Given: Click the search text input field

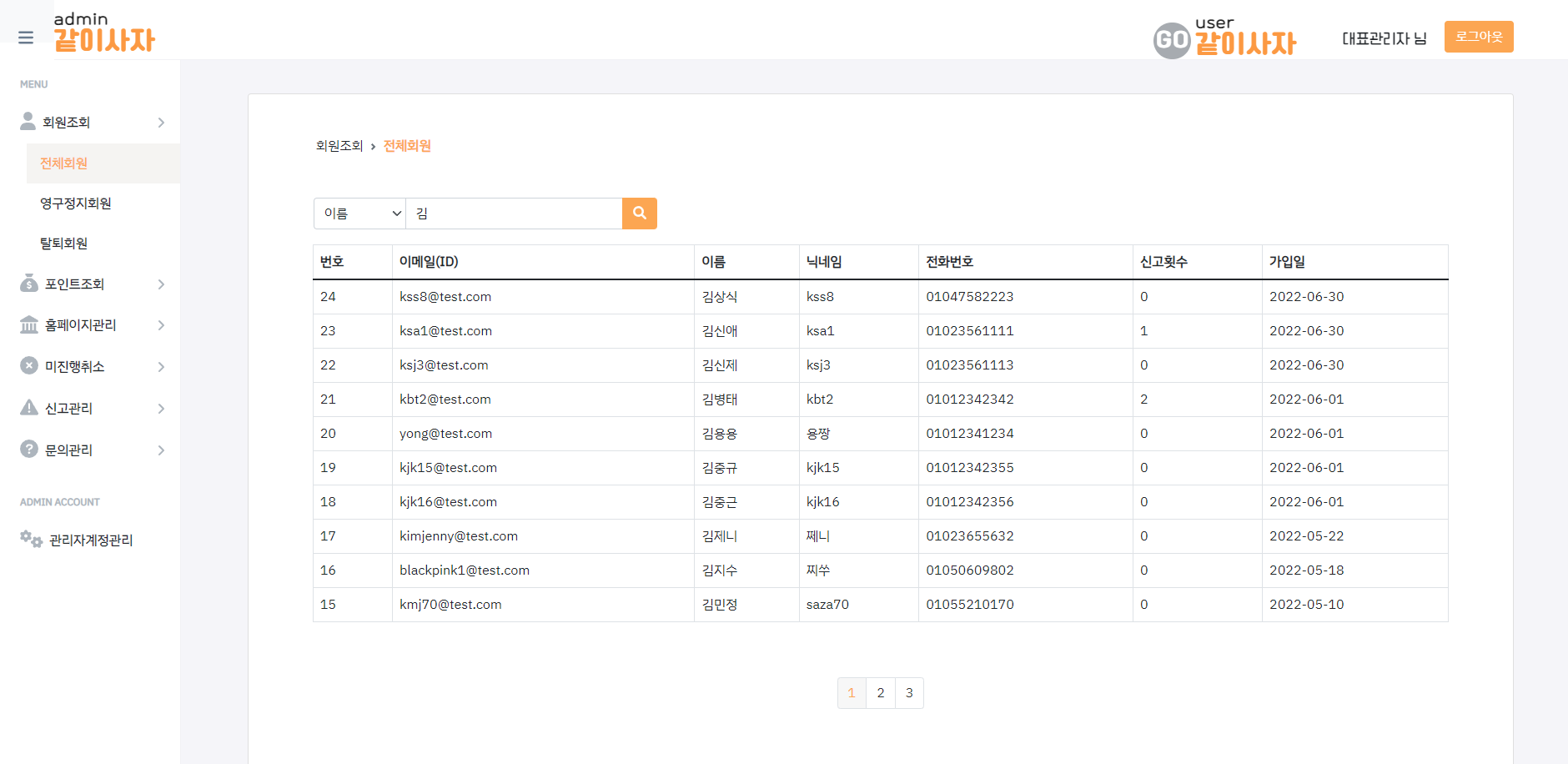Looking at the screenshot, I should [514, 214].
